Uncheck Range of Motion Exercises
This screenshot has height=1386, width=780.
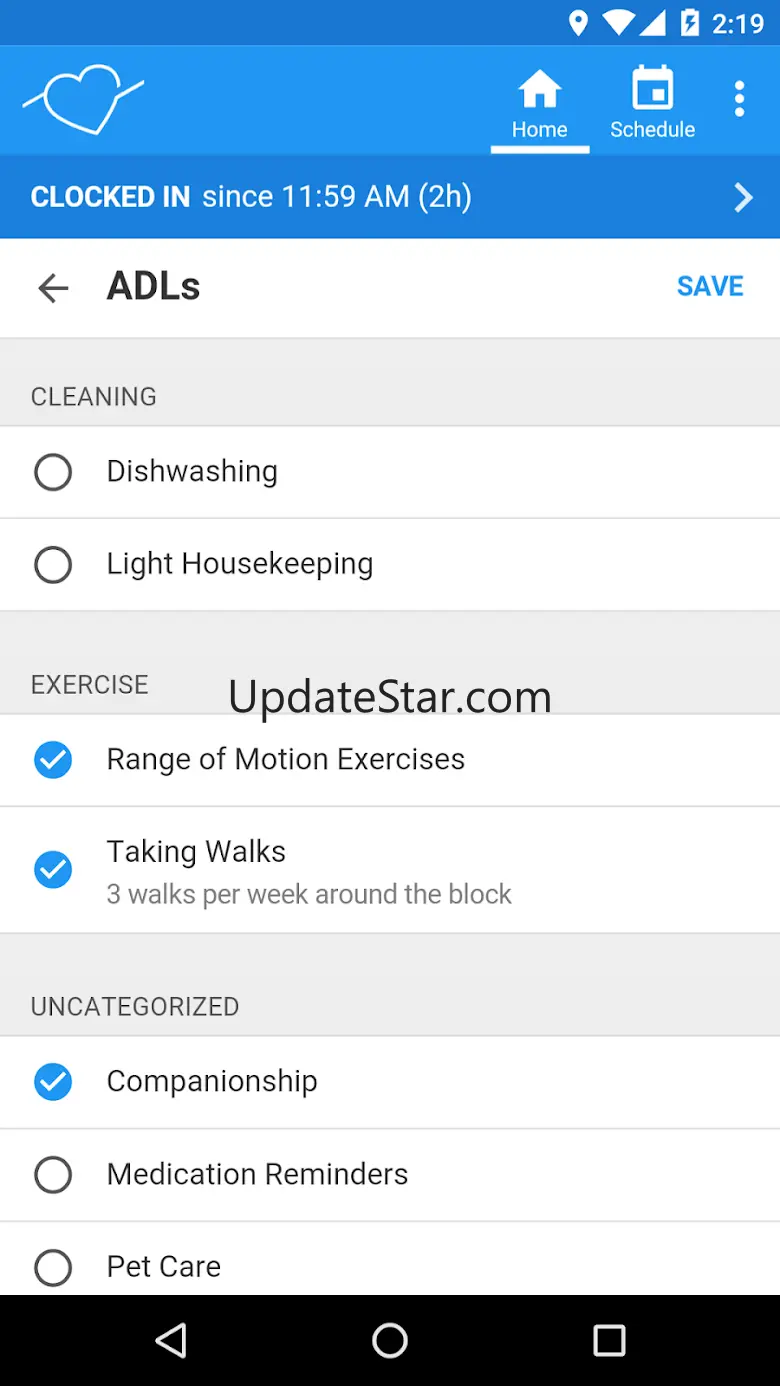point(53,760)
